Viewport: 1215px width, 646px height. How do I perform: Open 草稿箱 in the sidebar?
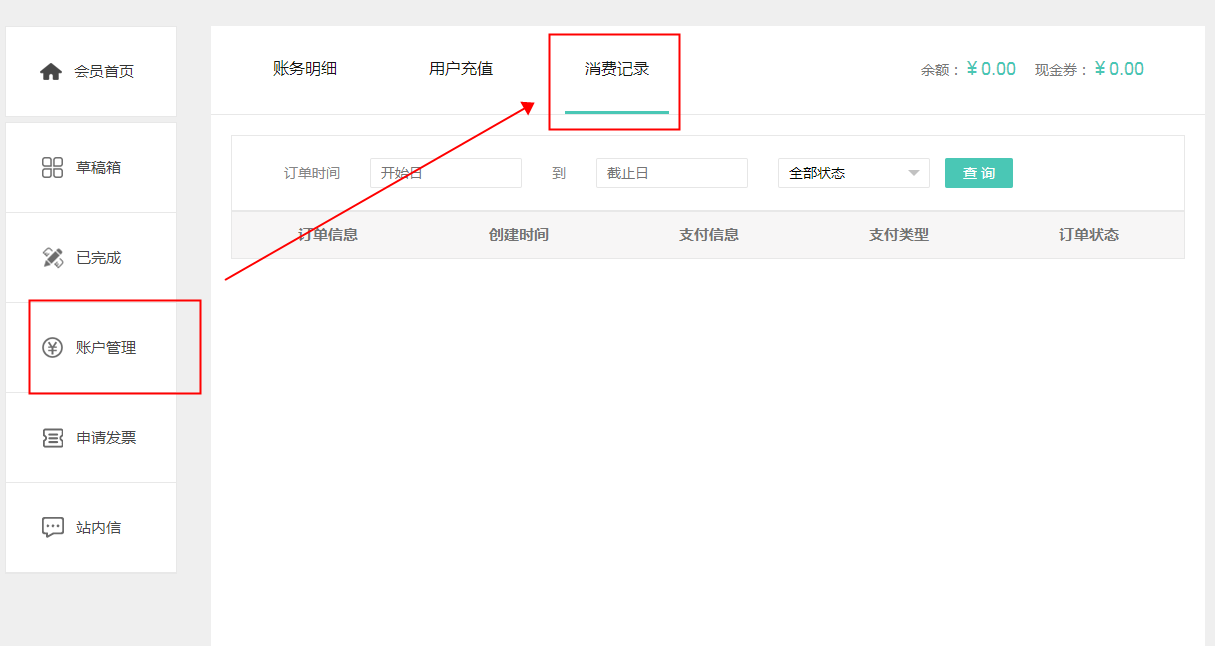tap(91, 168)
